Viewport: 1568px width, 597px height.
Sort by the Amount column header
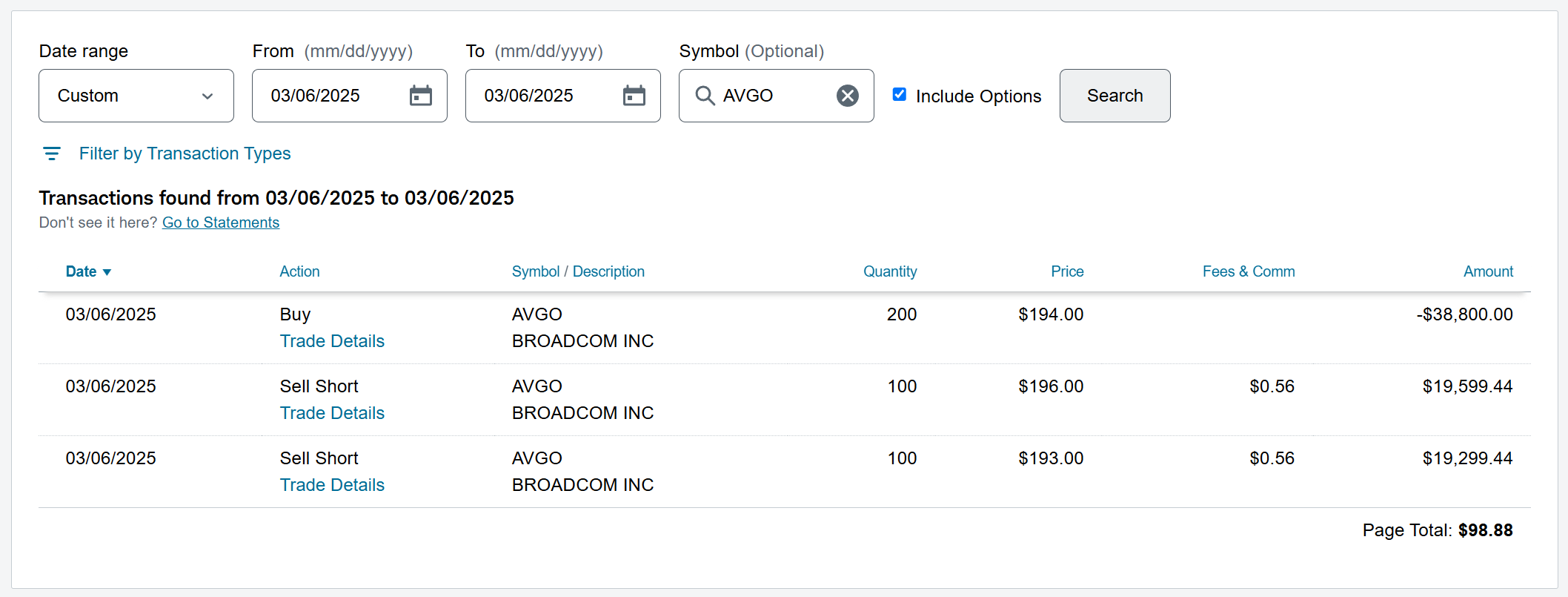[x=1488, y=271]
